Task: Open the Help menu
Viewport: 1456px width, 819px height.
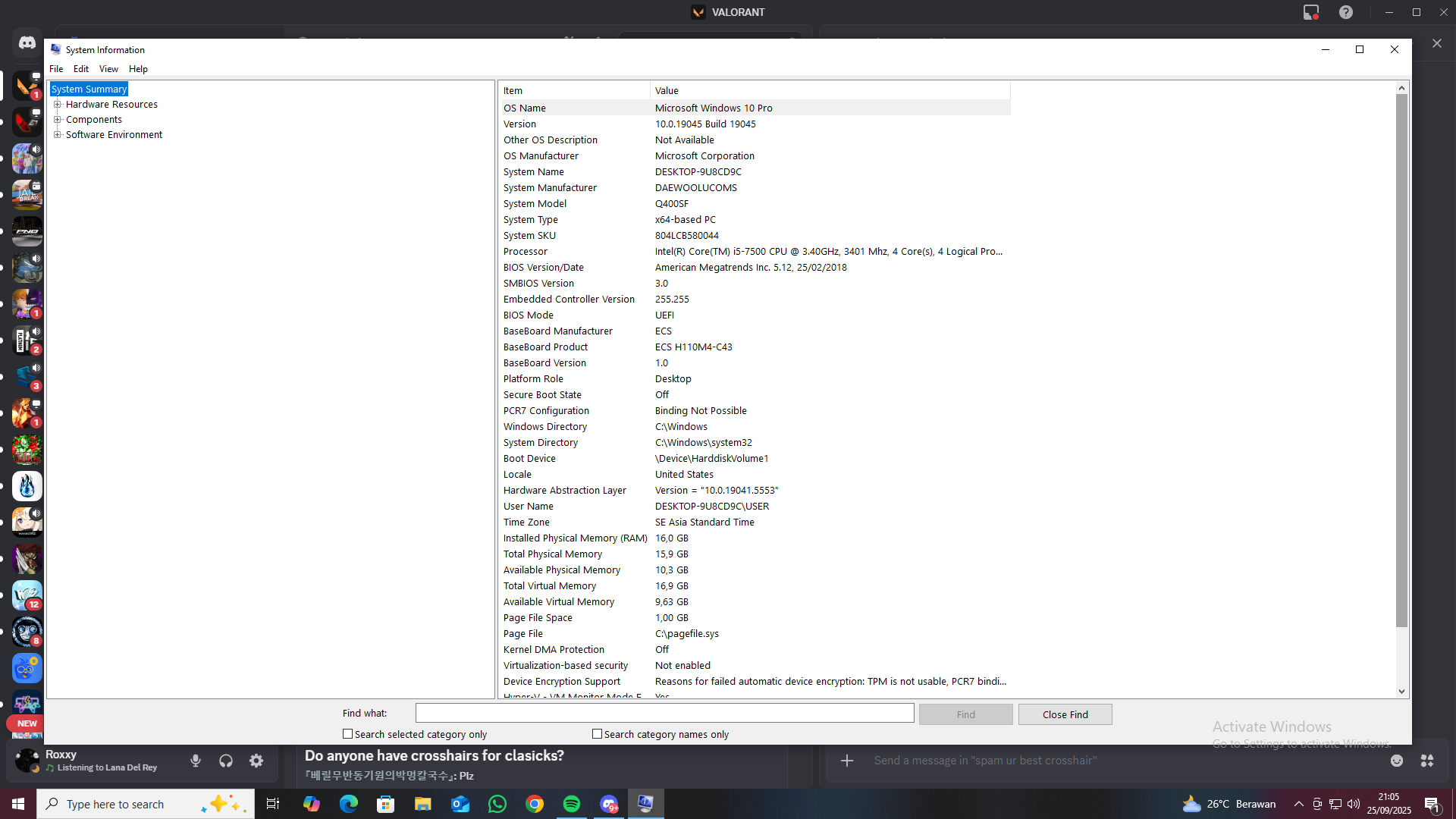Action: pos(138,69)
